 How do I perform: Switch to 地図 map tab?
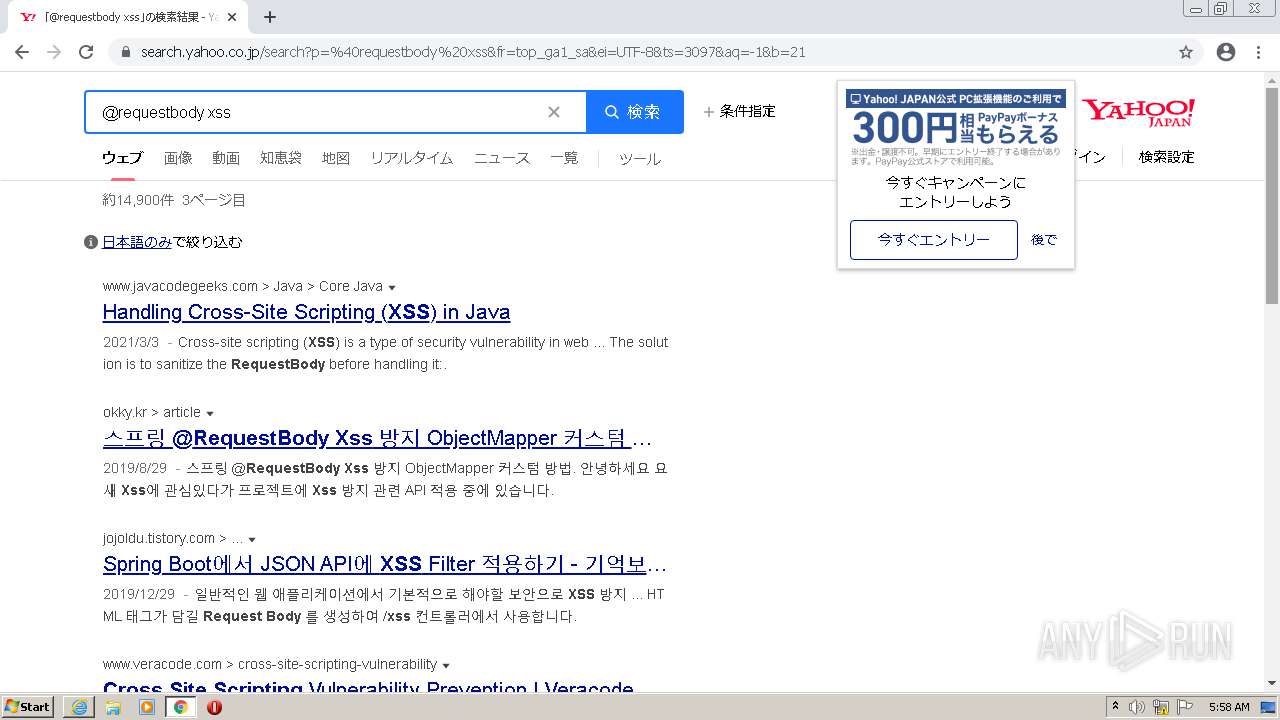[336, 158]
